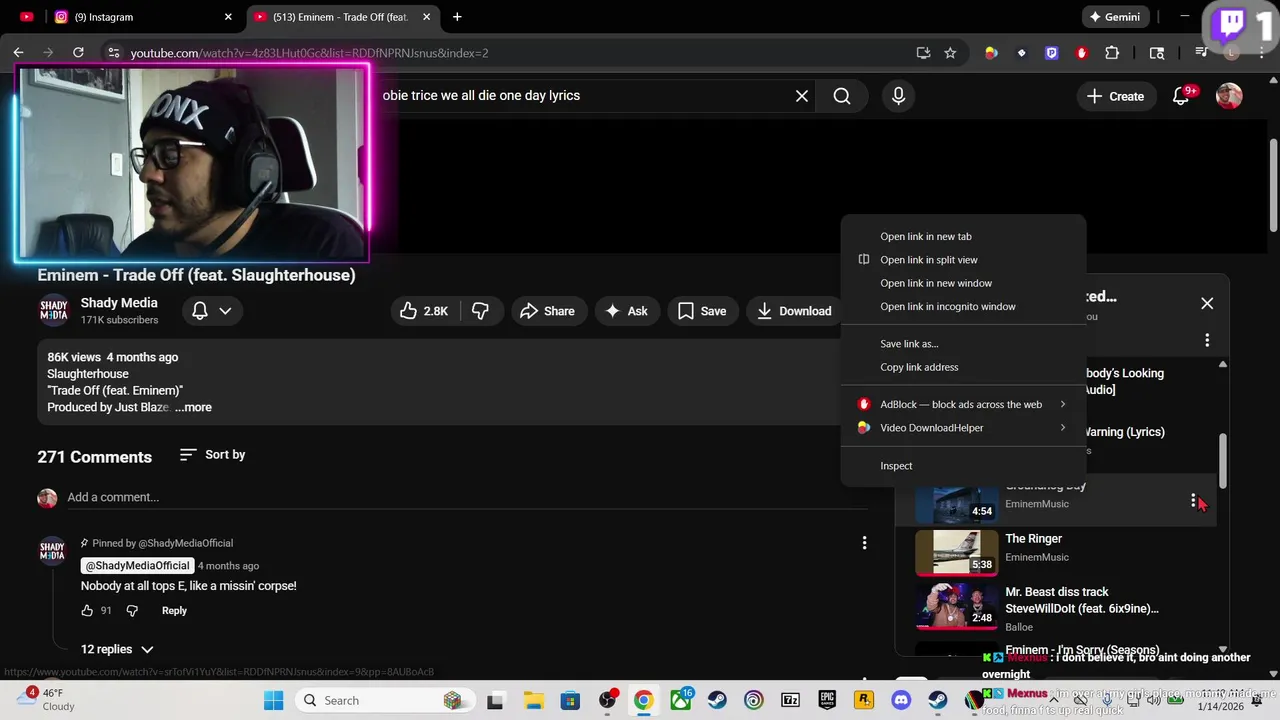This screenshot has width=1280, height=720.
Task: Like the video with 2.8K likes
Action: click(x=424, y=311)
